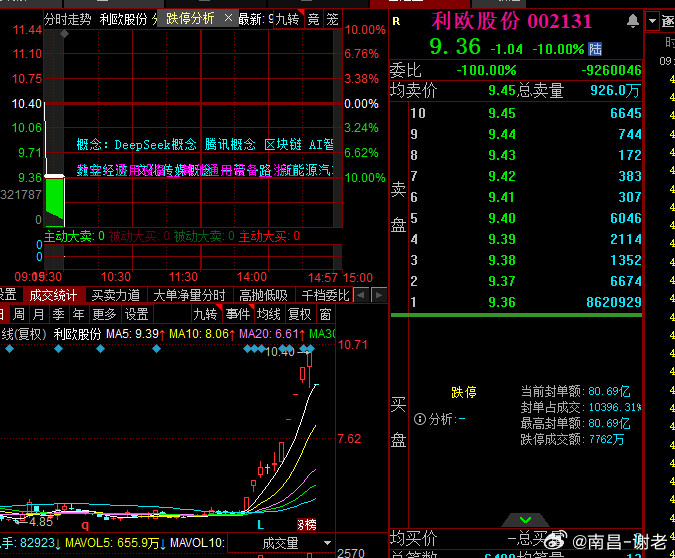This screenshot has height=558, width=675.
Task: Click 当前封单额 80.69亿 value
Action: click(x=609, y=391)
